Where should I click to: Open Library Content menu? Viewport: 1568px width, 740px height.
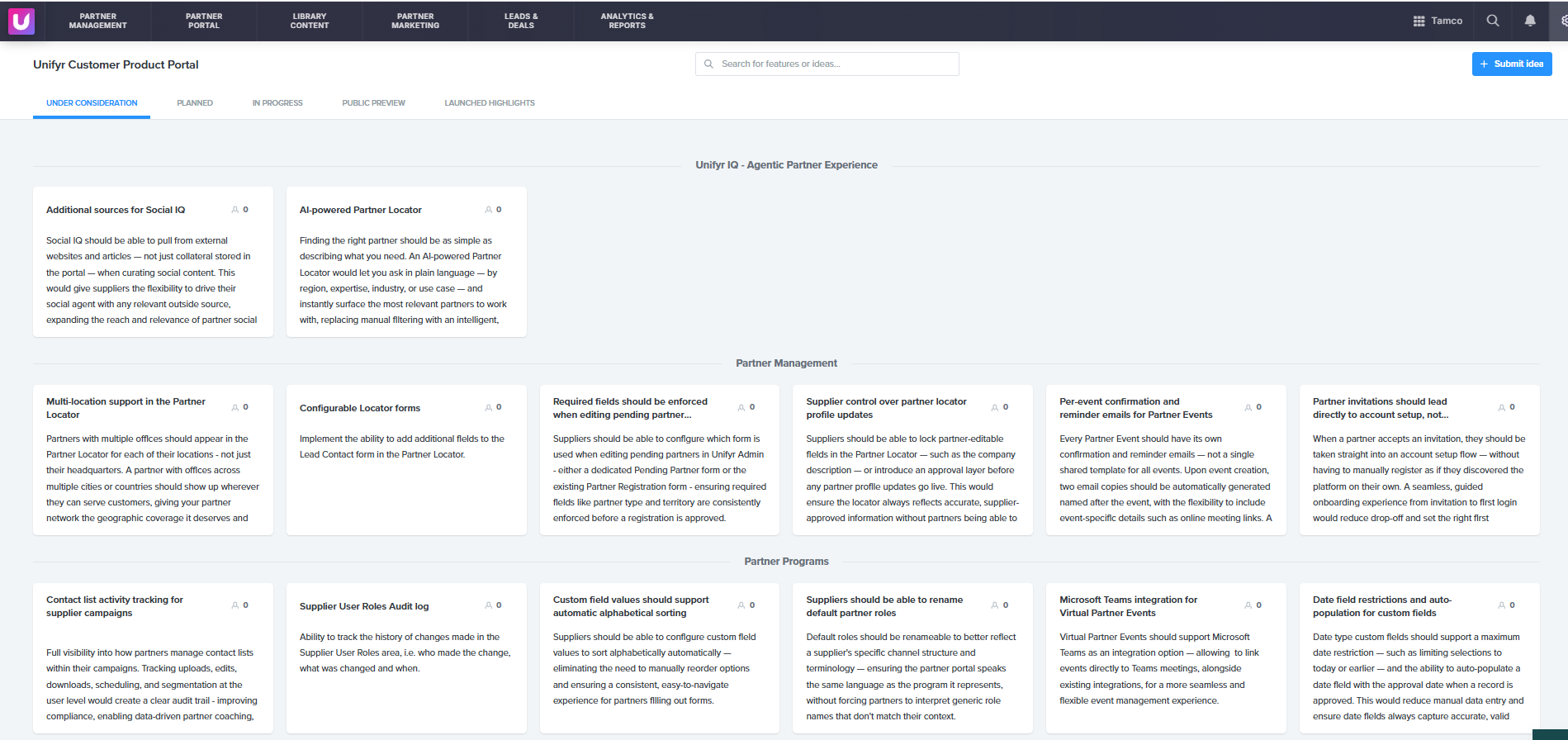[x=310, y=21]
